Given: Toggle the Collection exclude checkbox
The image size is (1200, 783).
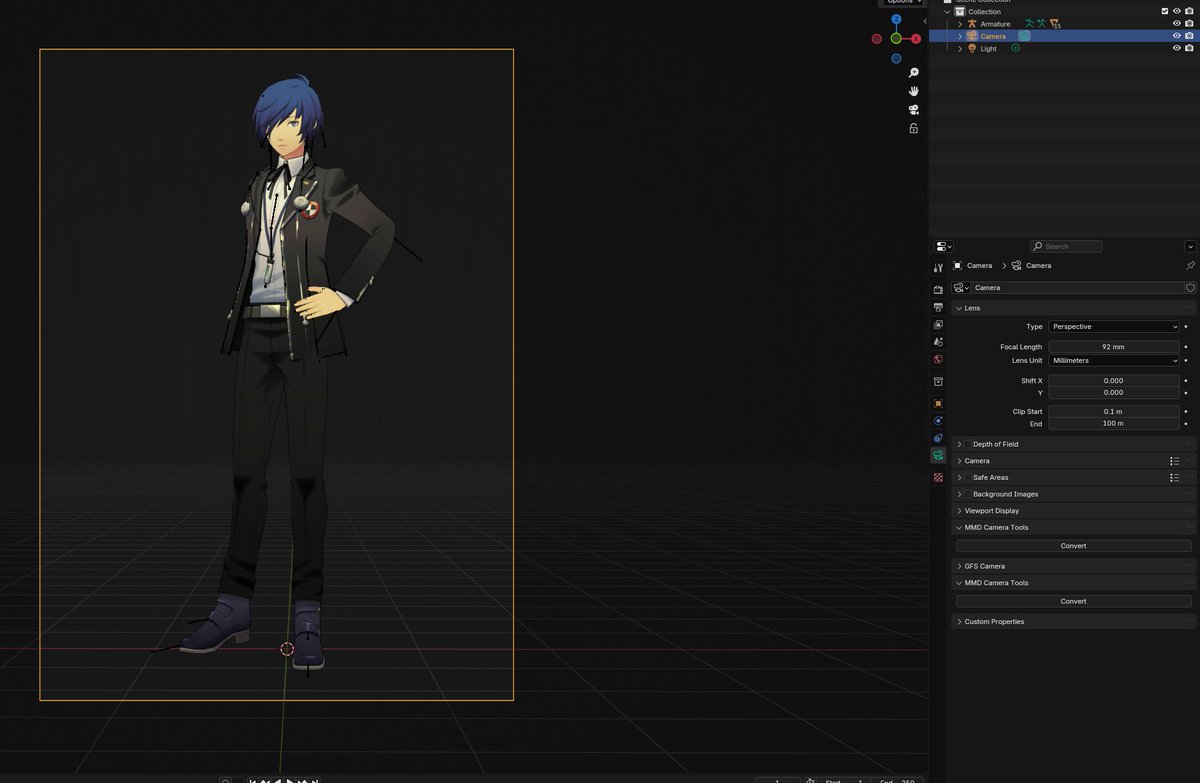Looking at the screenshot, I should (x=1165, y=11).
